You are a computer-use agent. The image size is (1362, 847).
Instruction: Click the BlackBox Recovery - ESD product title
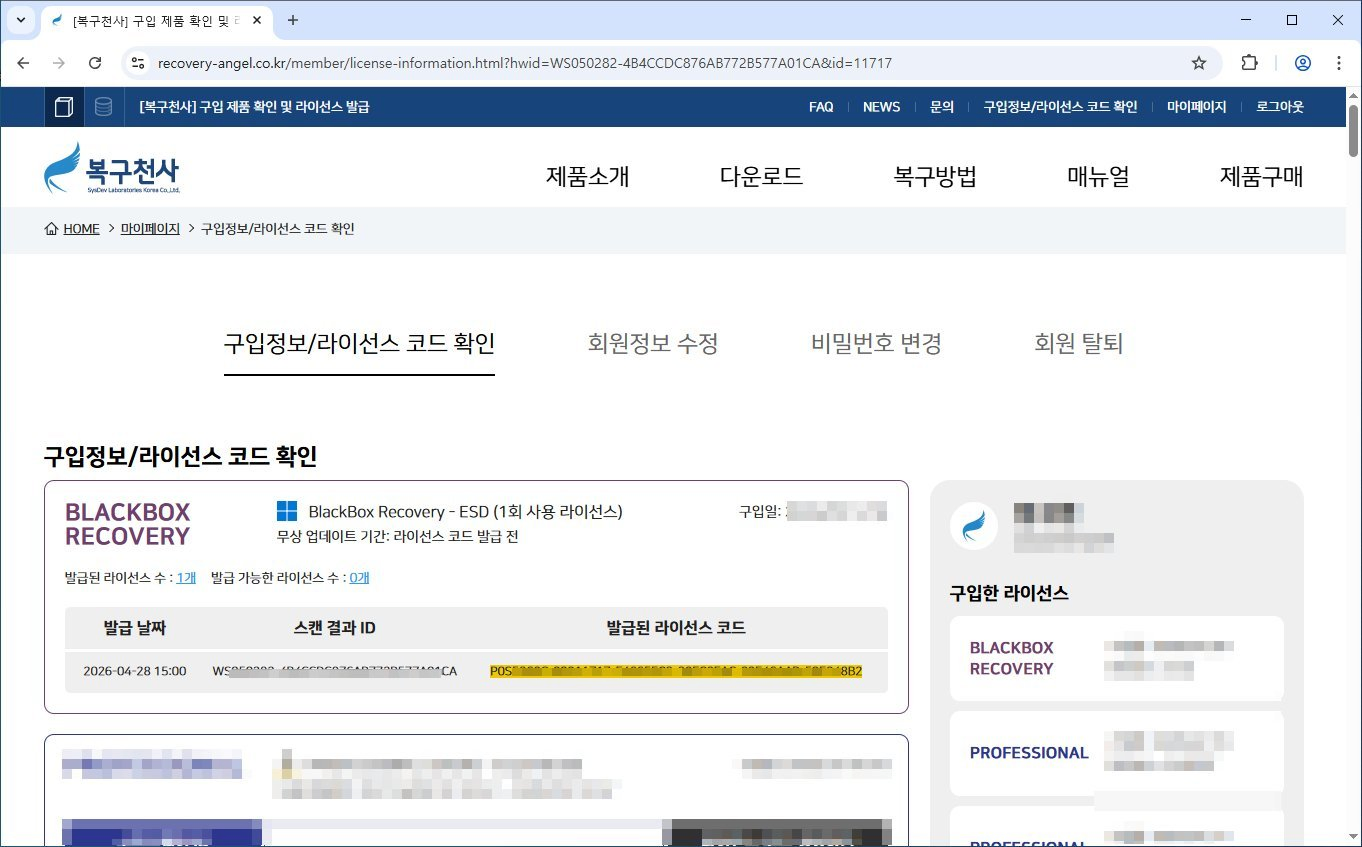[x=465, y=511]
